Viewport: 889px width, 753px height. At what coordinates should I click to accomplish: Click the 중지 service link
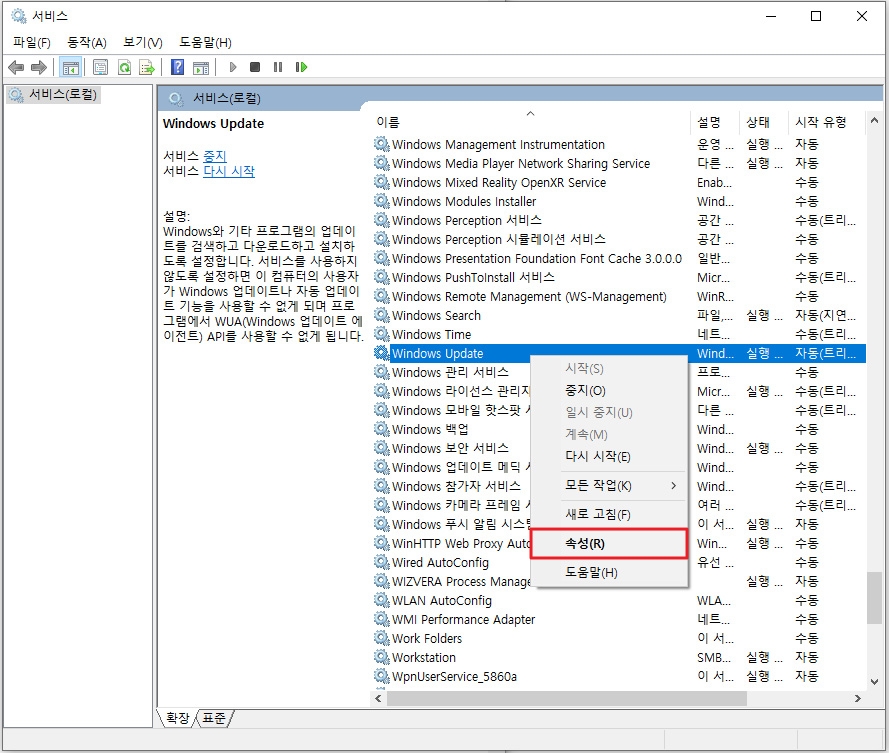click(214, 156)
